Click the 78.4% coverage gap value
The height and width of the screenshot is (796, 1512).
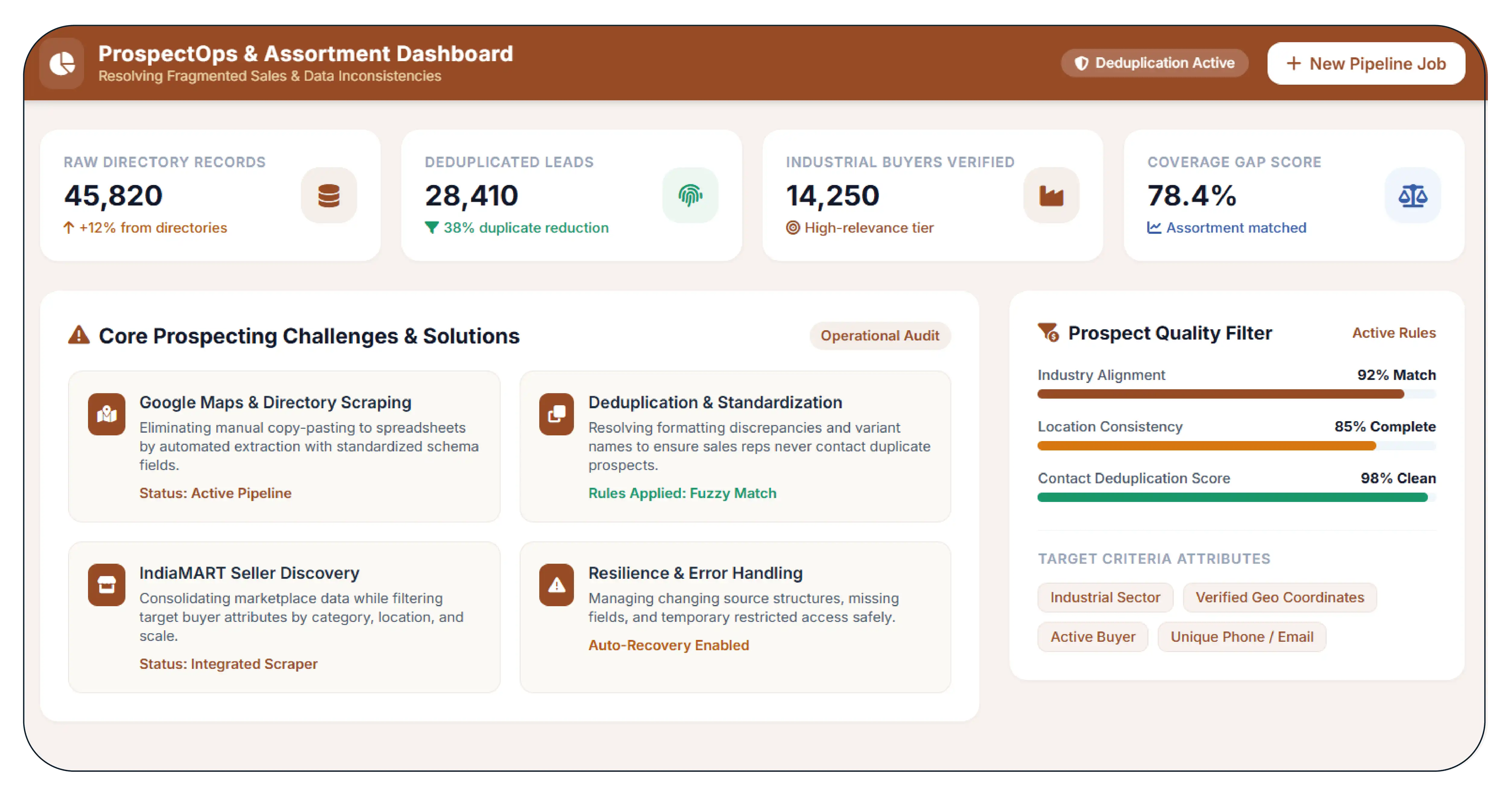[1192, 195]
